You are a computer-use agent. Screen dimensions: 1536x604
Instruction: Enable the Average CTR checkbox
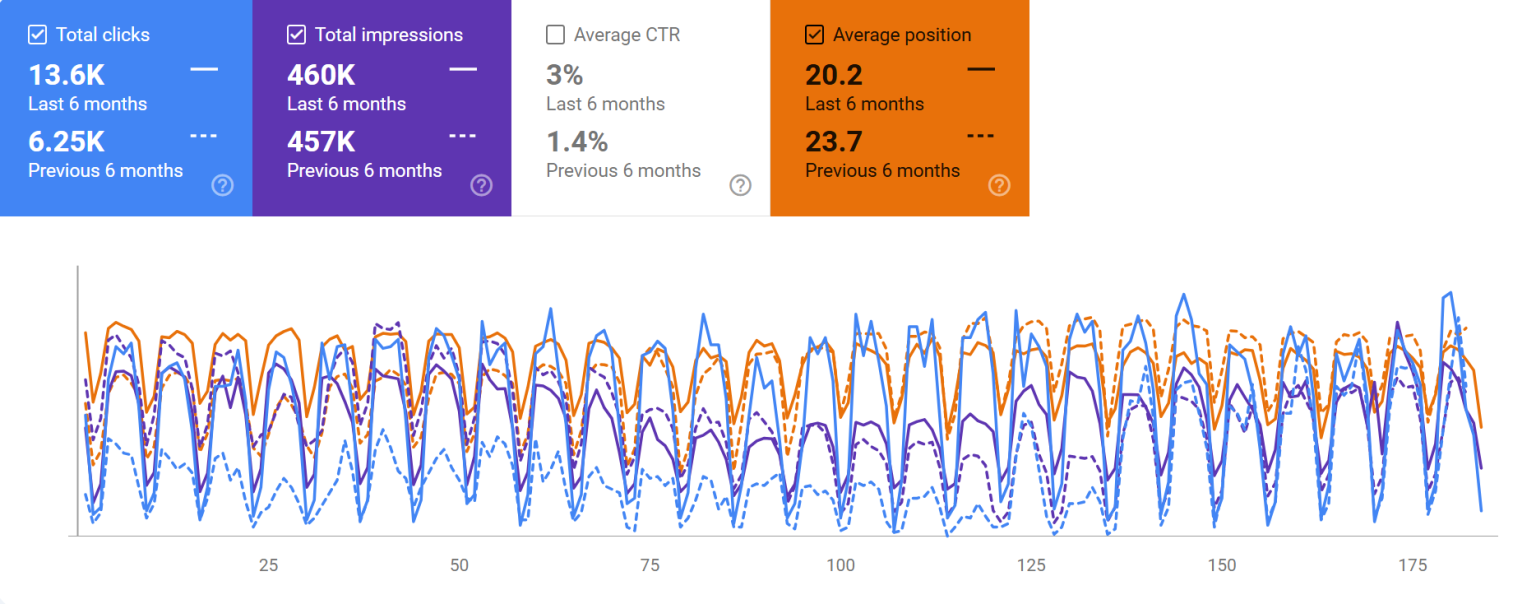pos(555,34)
